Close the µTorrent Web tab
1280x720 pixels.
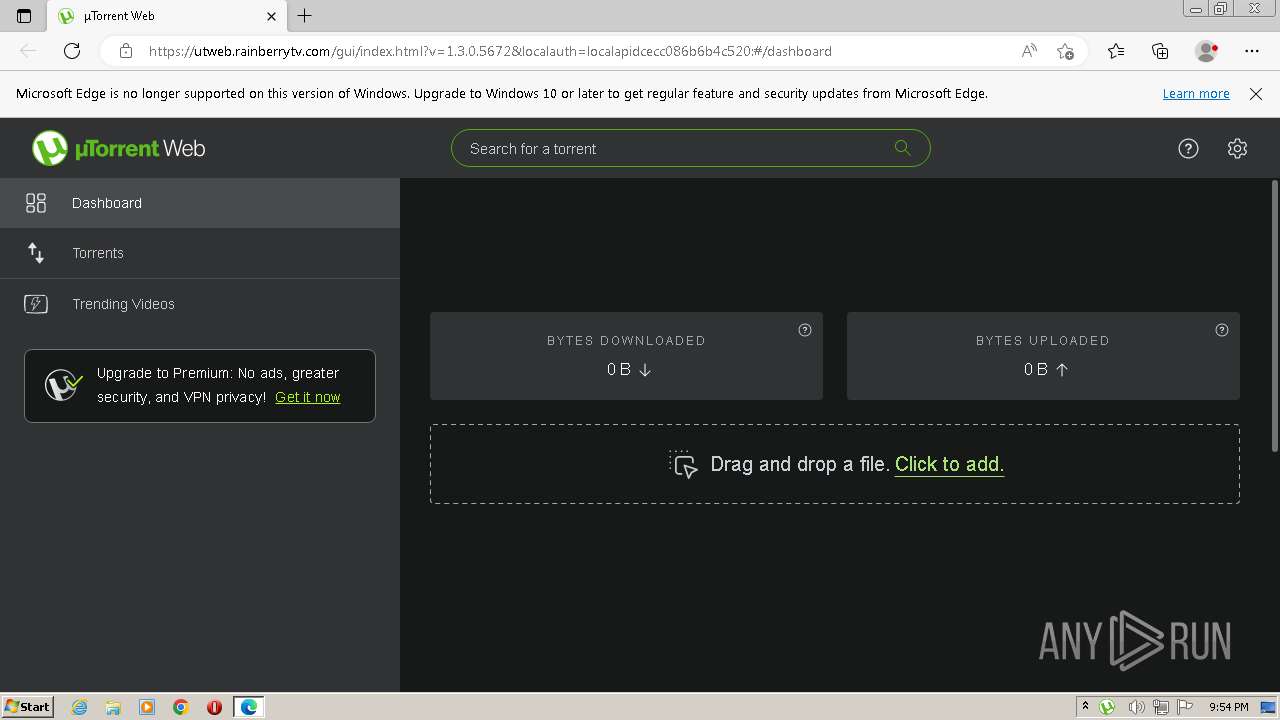click(x=271, y=16)
